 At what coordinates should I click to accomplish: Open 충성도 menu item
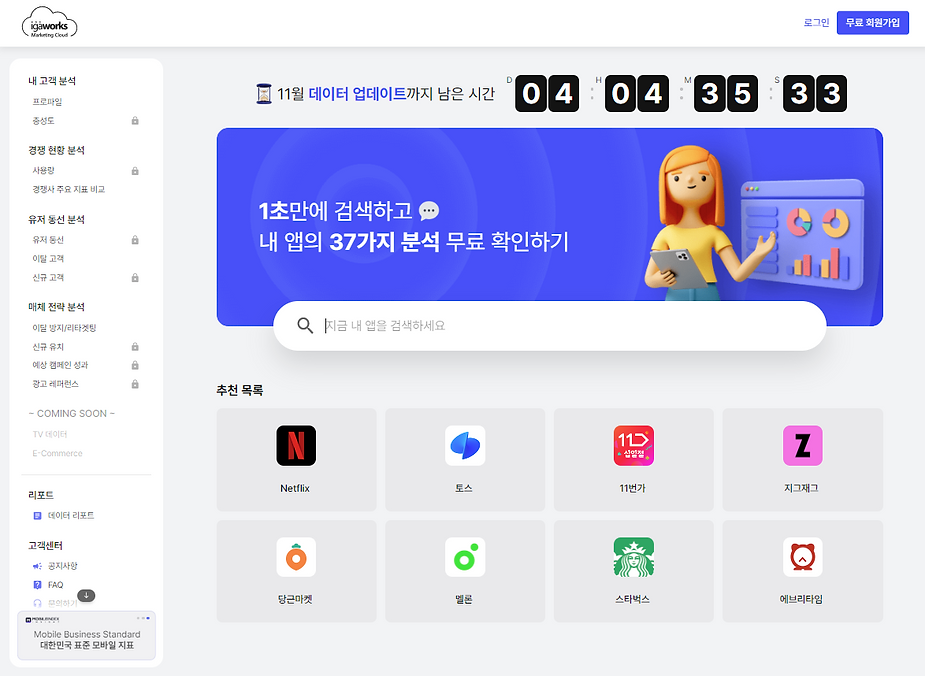(43, 120)
